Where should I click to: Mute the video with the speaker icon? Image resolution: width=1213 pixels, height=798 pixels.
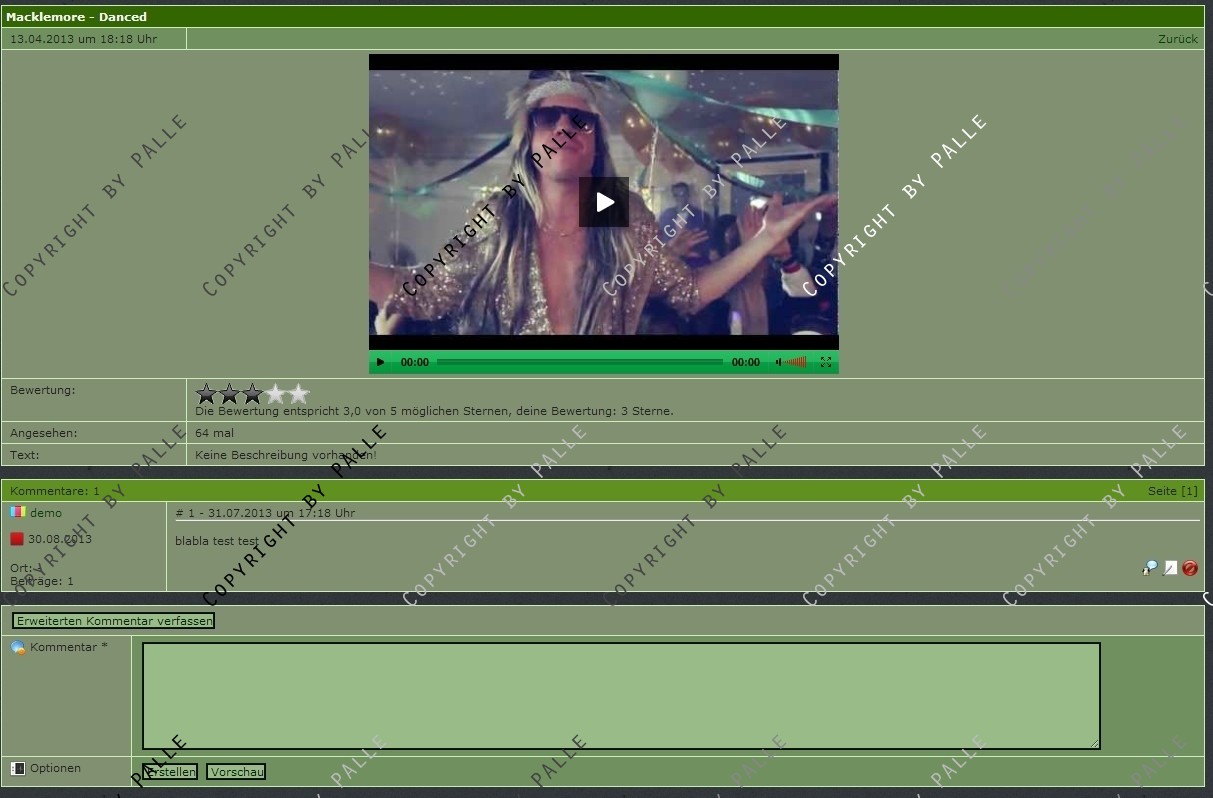tap(778, 362)
